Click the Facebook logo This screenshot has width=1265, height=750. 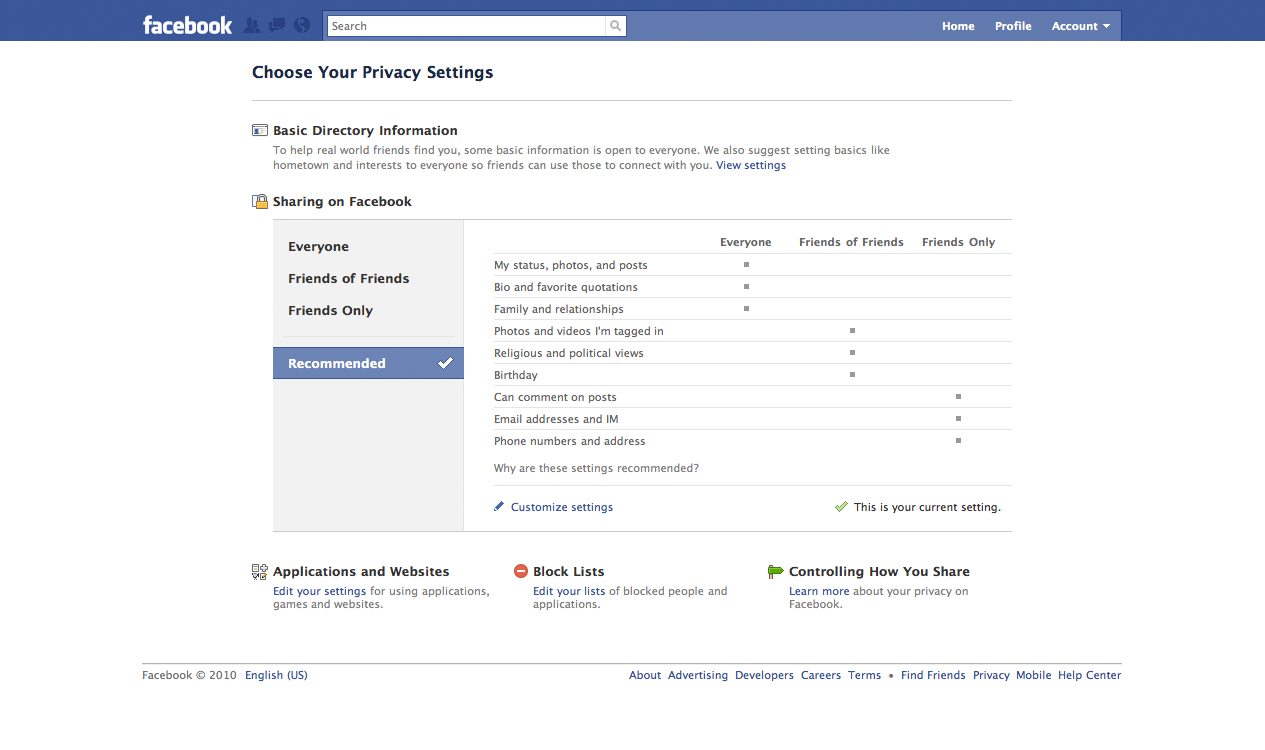pyautogui.click(x=187, y=25)
